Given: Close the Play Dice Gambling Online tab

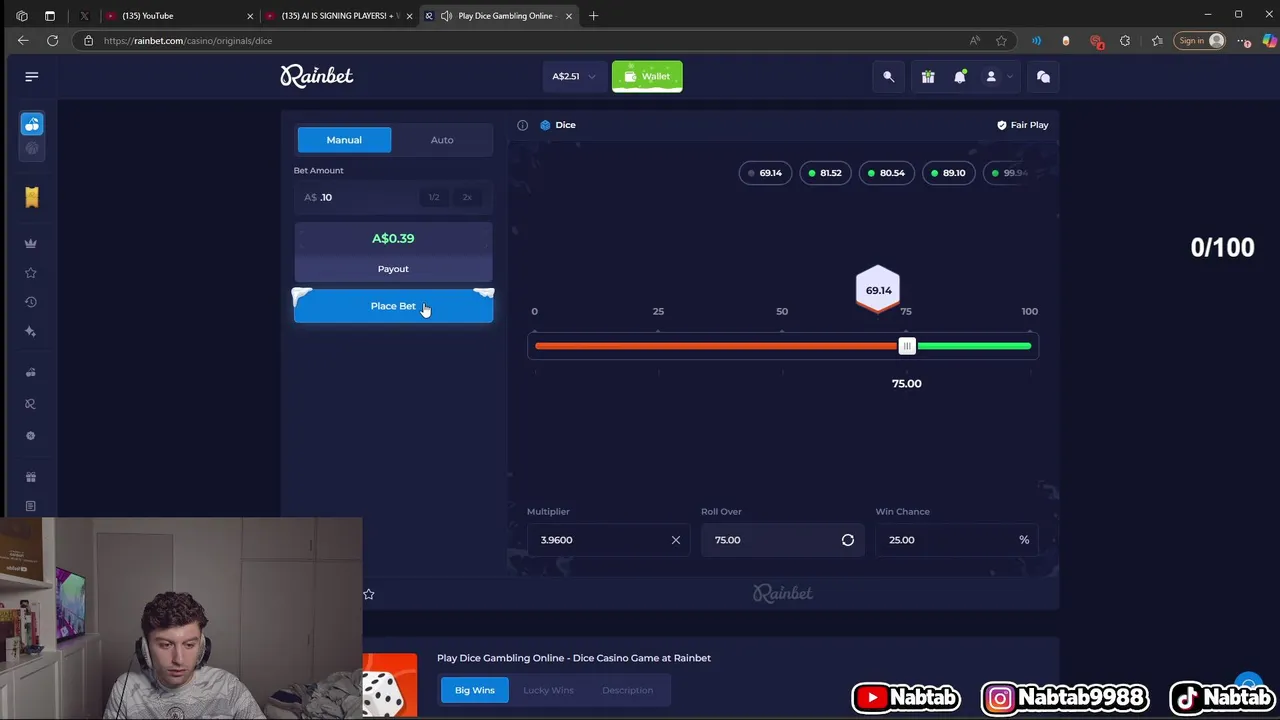Looking at the screenshot, I should pyautogui.click(x=569, y=16).
